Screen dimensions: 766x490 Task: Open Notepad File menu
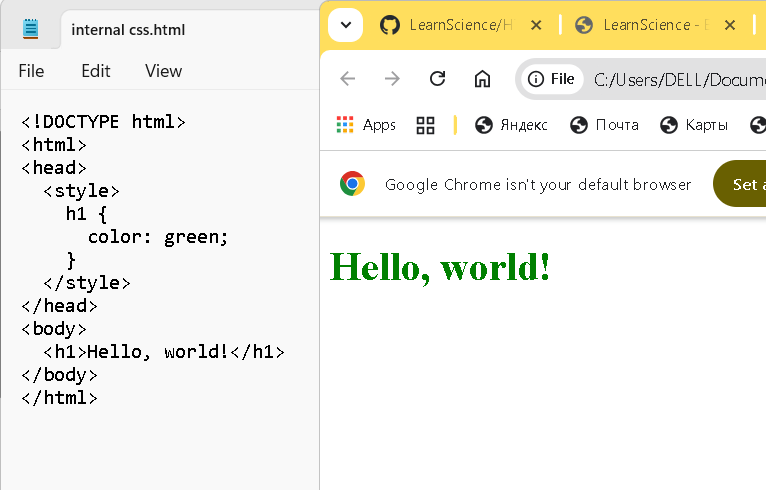coord(31,71)
